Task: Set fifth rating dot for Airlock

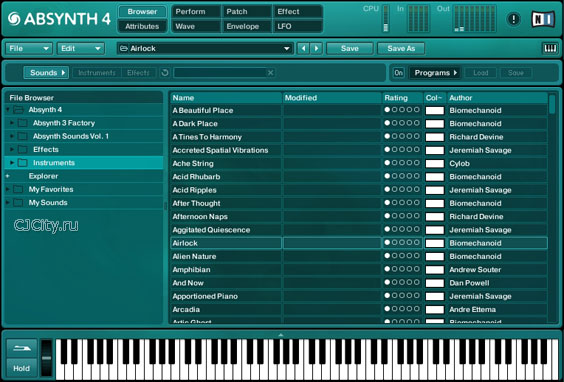Action: coord(417,242)
